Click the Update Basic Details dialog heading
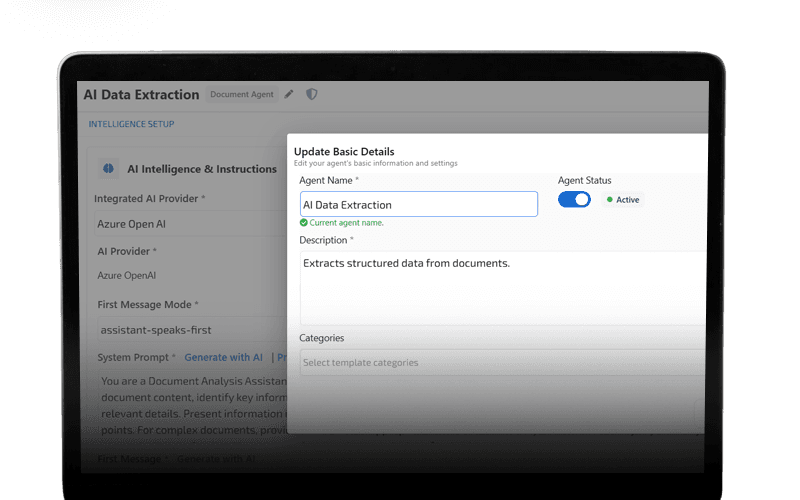The image size is (800, 500). [344, 151]
